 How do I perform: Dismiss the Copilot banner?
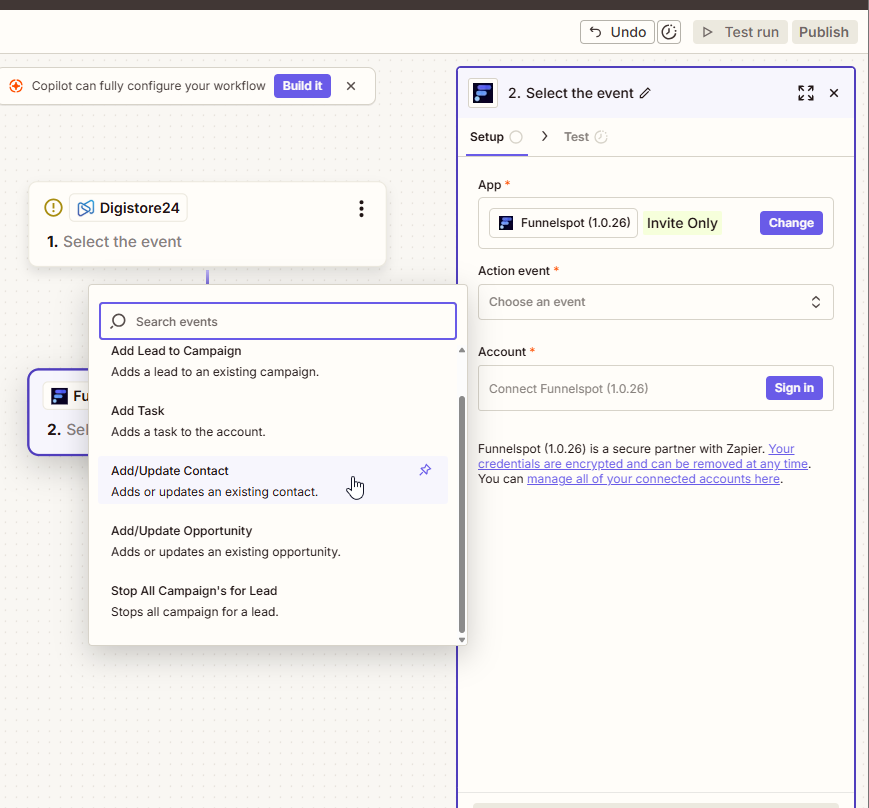click(x=351, y=86)
